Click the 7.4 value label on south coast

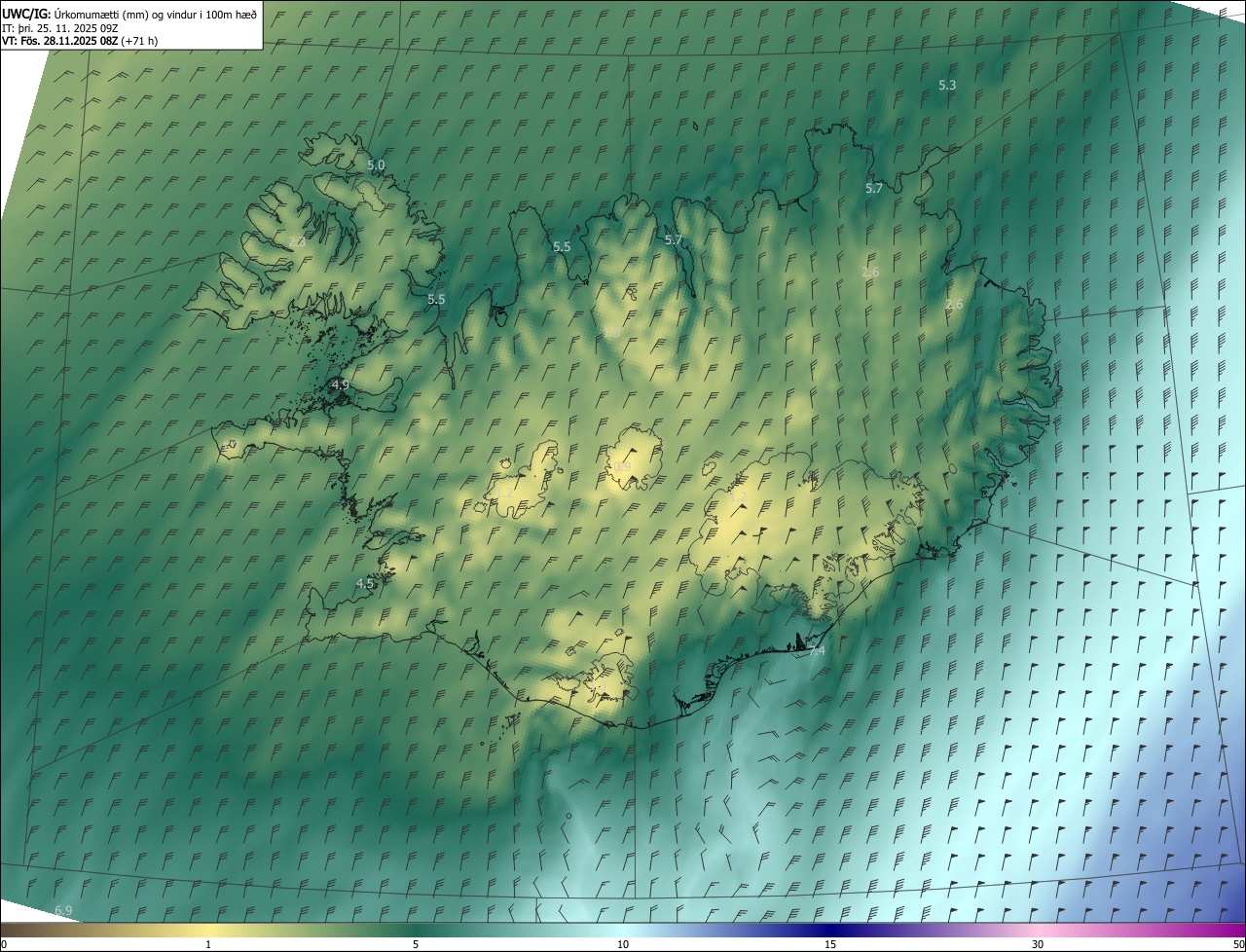click(816, 651)
